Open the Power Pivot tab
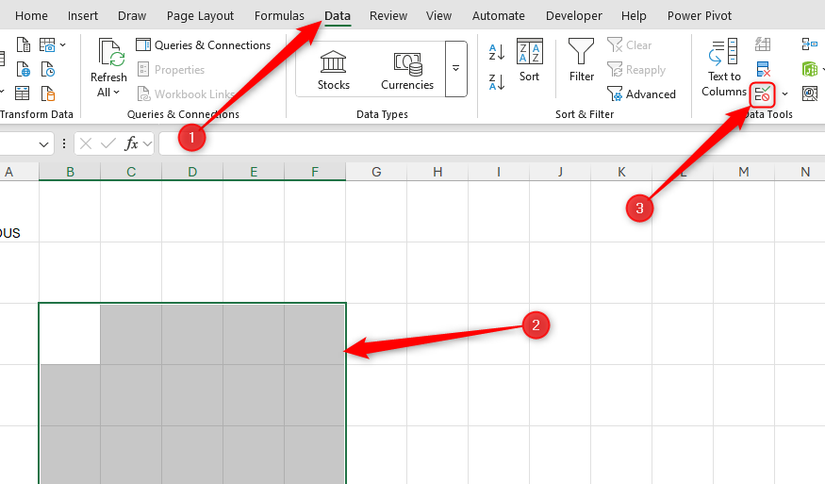The height and width of the screenshot is (484, 825). [x=699, y=16]
